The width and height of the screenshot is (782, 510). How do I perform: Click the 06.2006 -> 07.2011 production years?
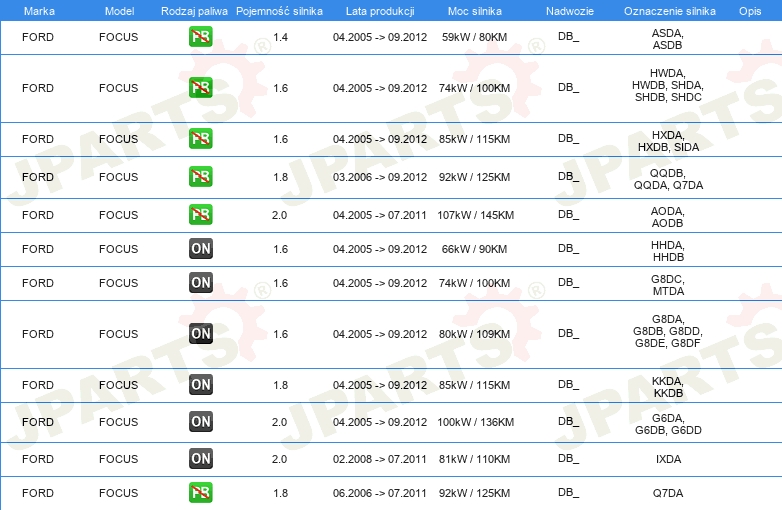click(x=380, y=494)
